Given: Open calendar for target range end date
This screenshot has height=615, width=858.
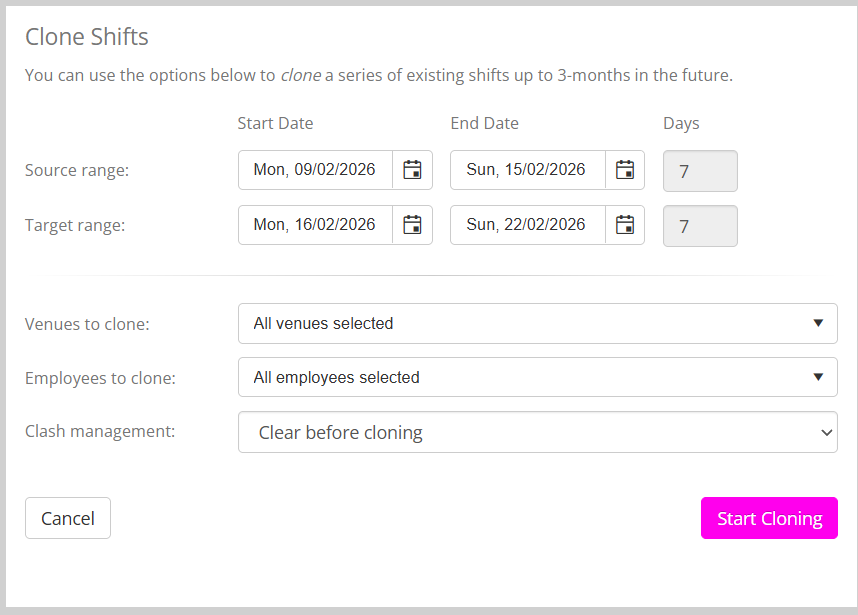Looking at the screenshot, I should pyautogui.click(x=625, y=225).
